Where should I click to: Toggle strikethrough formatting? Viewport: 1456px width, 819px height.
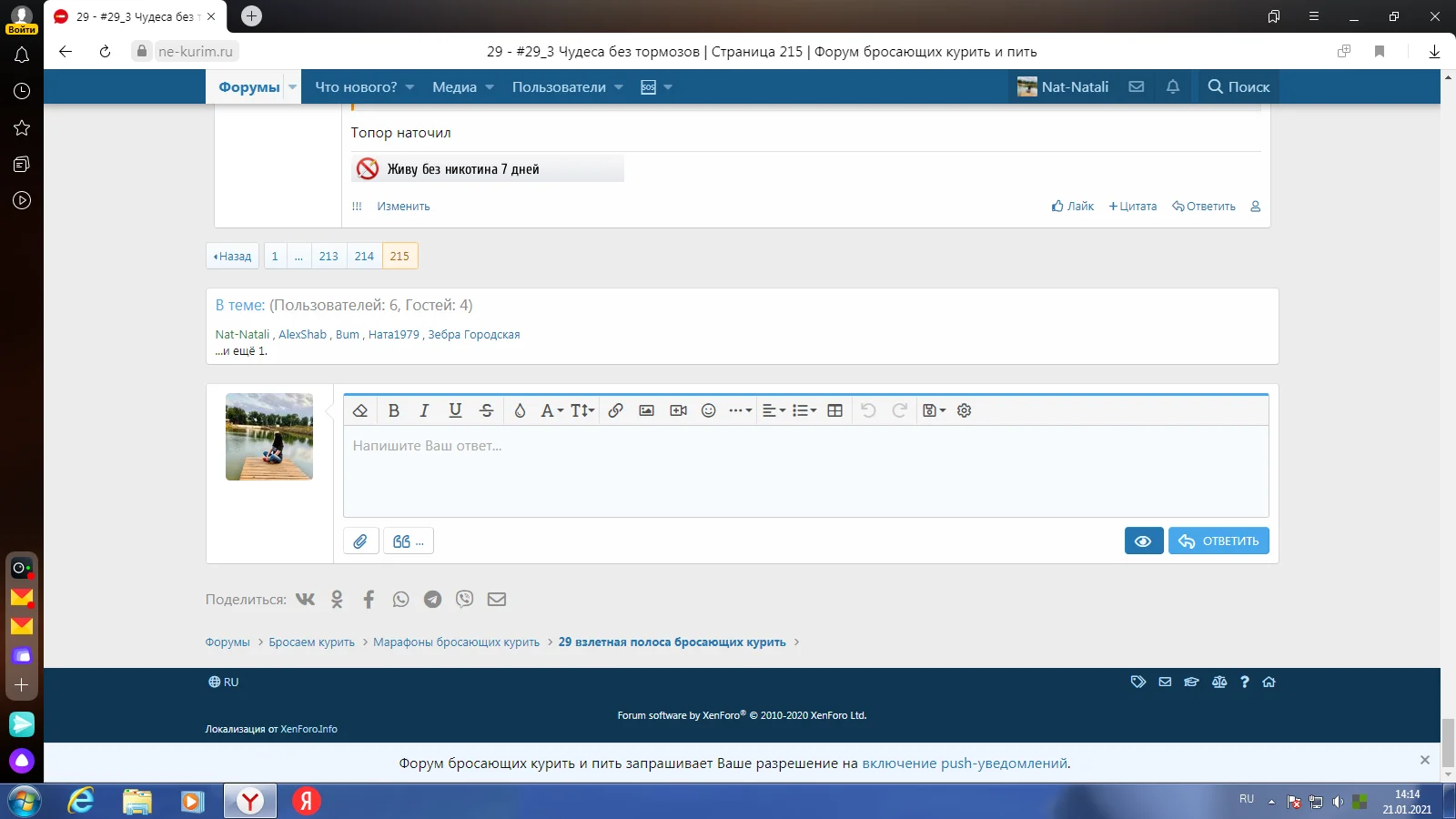click(487, 410)
